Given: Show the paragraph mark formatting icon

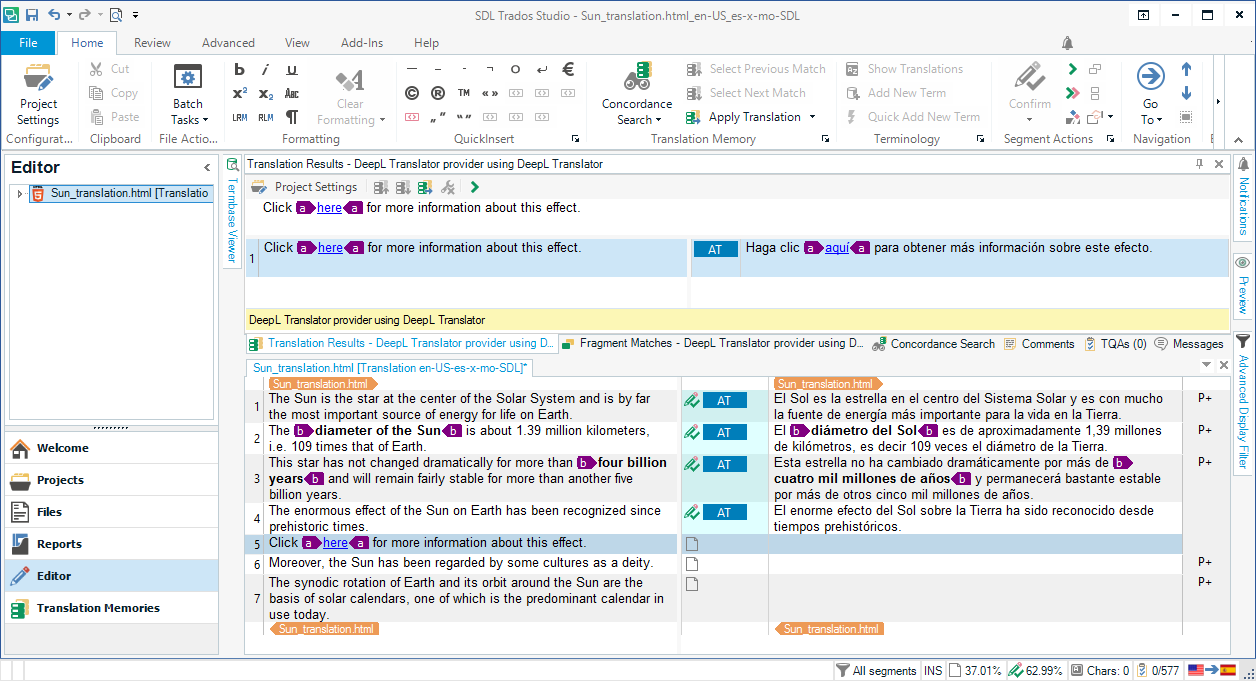Looking at the screenshot, I should point(292,117).
